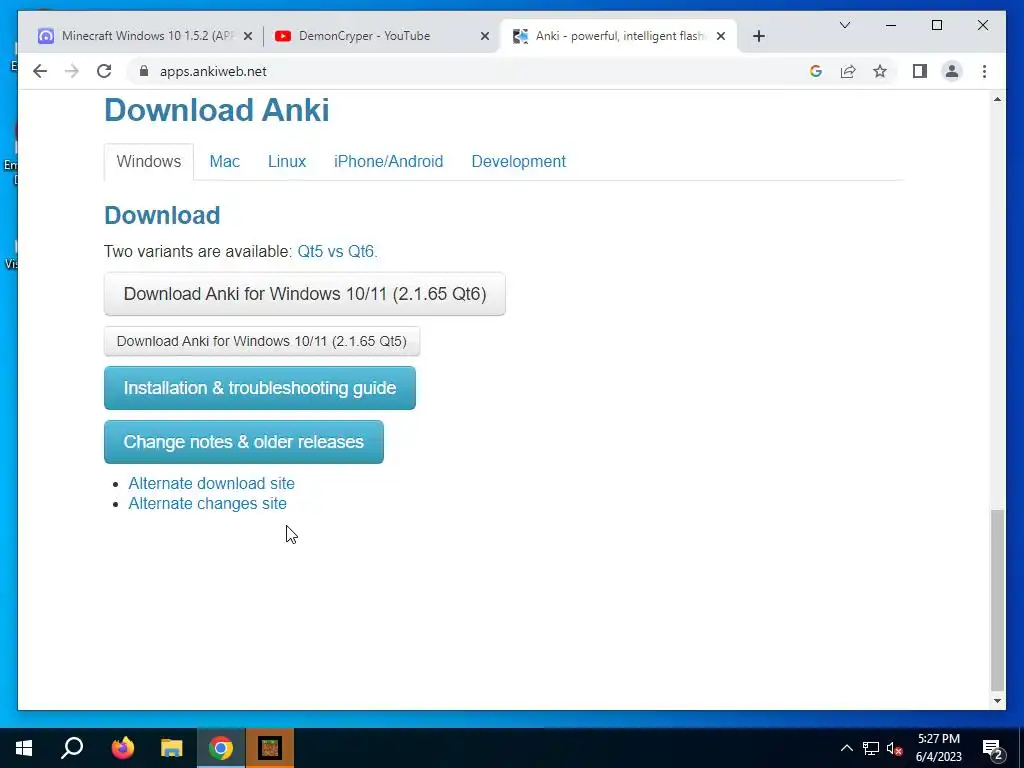Open the Windows Start menu
Image resolution: width=1024 pixels, height=768 pixels.
[24, 748]
